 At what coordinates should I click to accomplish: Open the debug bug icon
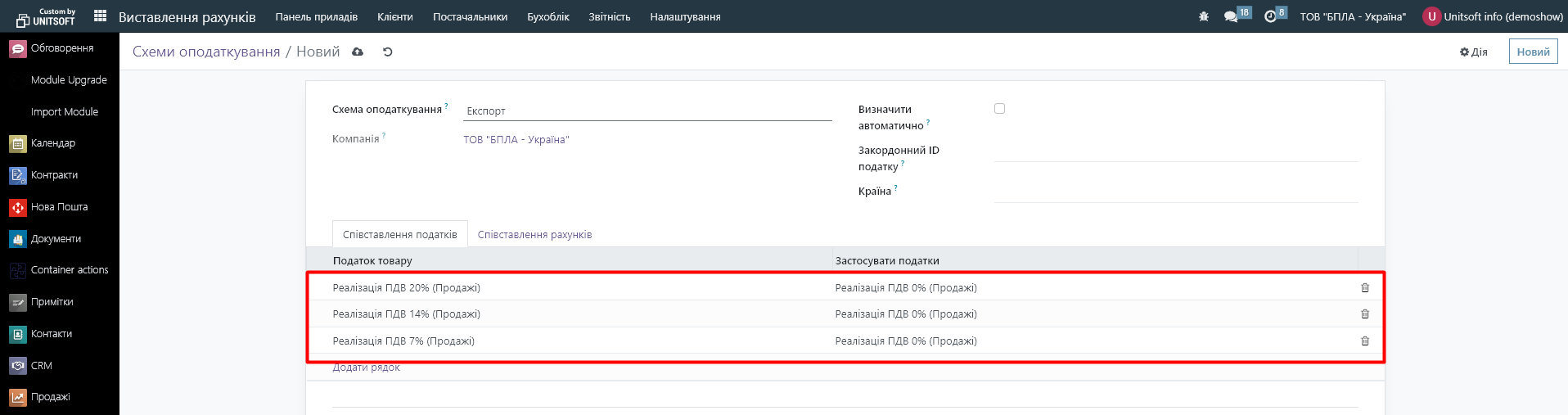coord(1203,16)
